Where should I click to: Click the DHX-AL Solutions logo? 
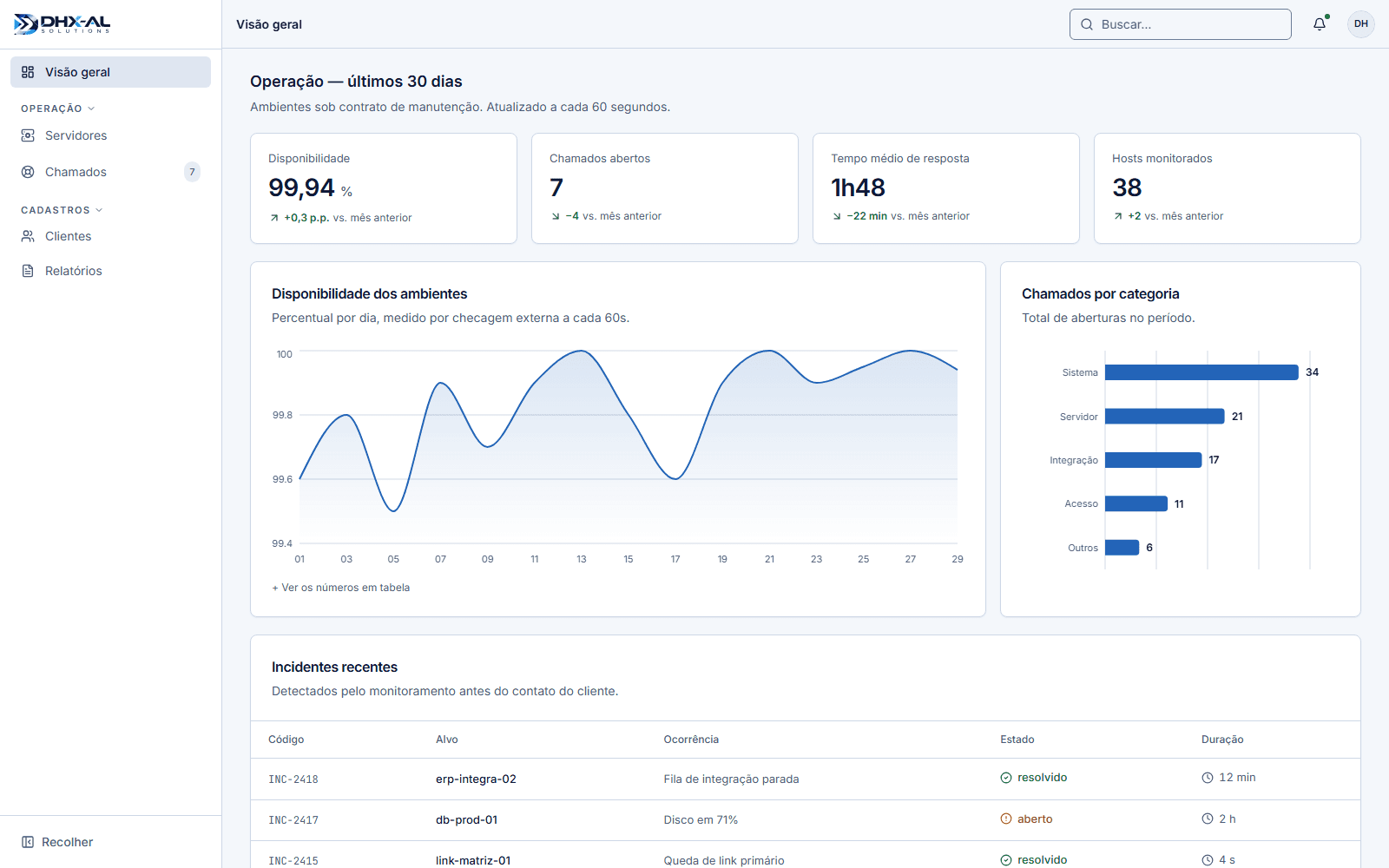click(63, 24)
